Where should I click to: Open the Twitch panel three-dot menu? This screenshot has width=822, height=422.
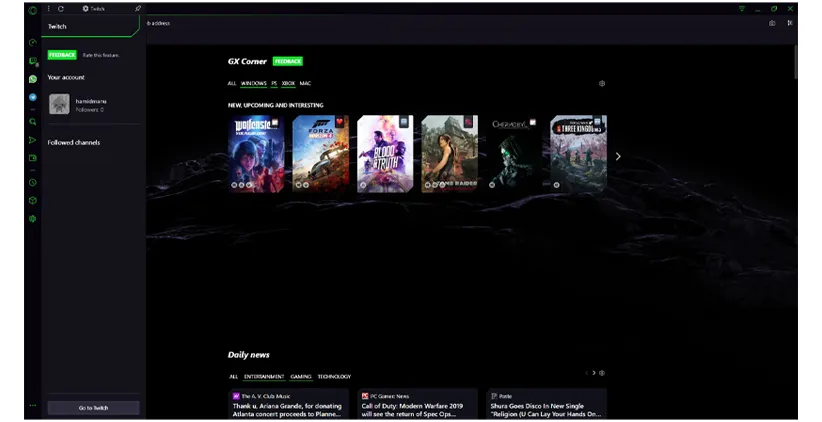coord(48,8)
